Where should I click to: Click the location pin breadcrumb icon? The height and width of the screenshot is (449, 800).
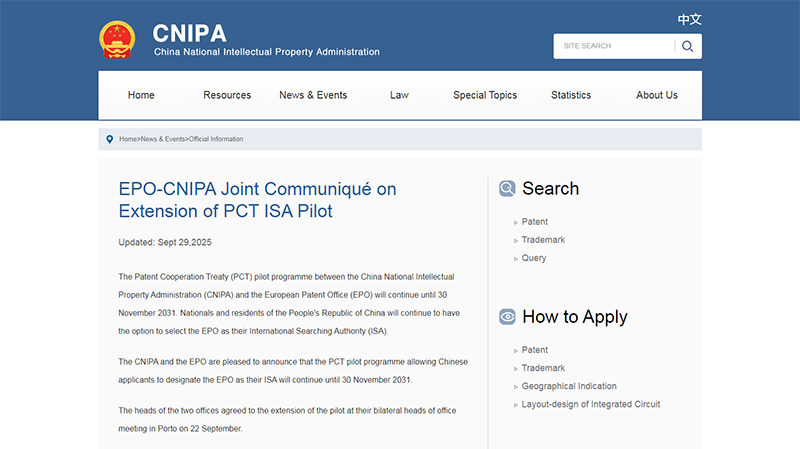click(x=109, y=139)
